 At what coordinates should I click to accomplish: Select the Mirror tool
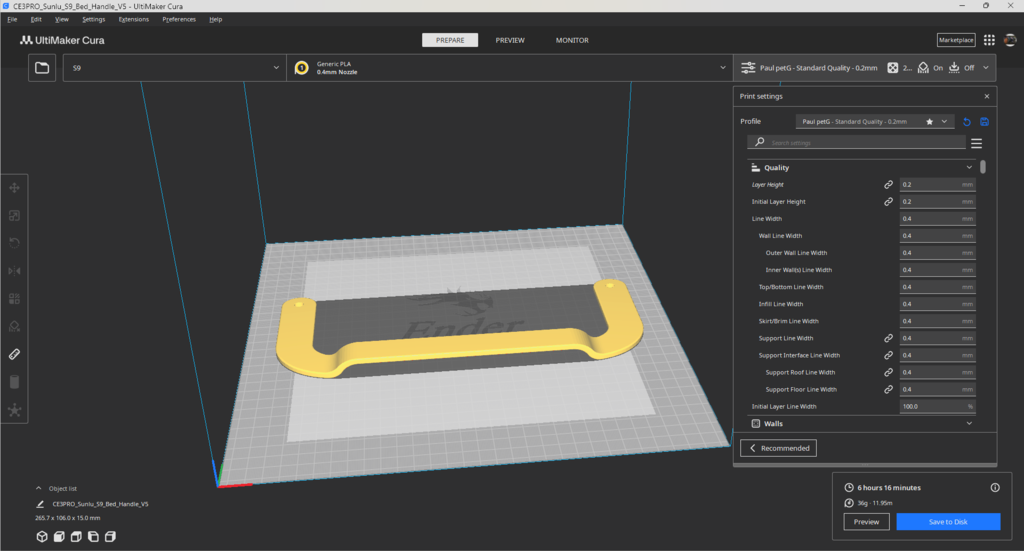pos(14,271)
